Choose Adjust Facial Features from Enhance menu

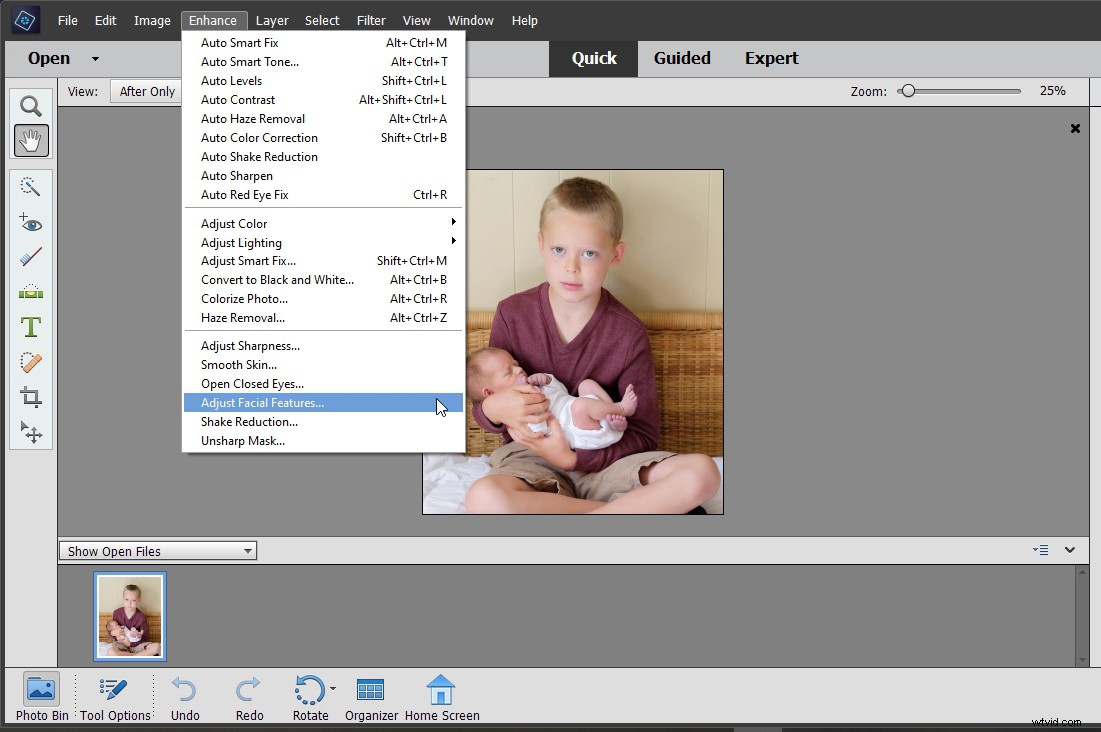click(262, 403)
